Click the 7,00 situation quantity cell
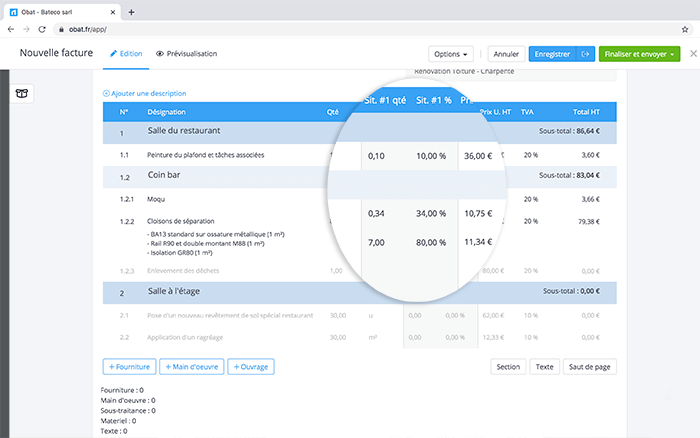Viewport: 700px width, 438px height. [x=376, y=242]
